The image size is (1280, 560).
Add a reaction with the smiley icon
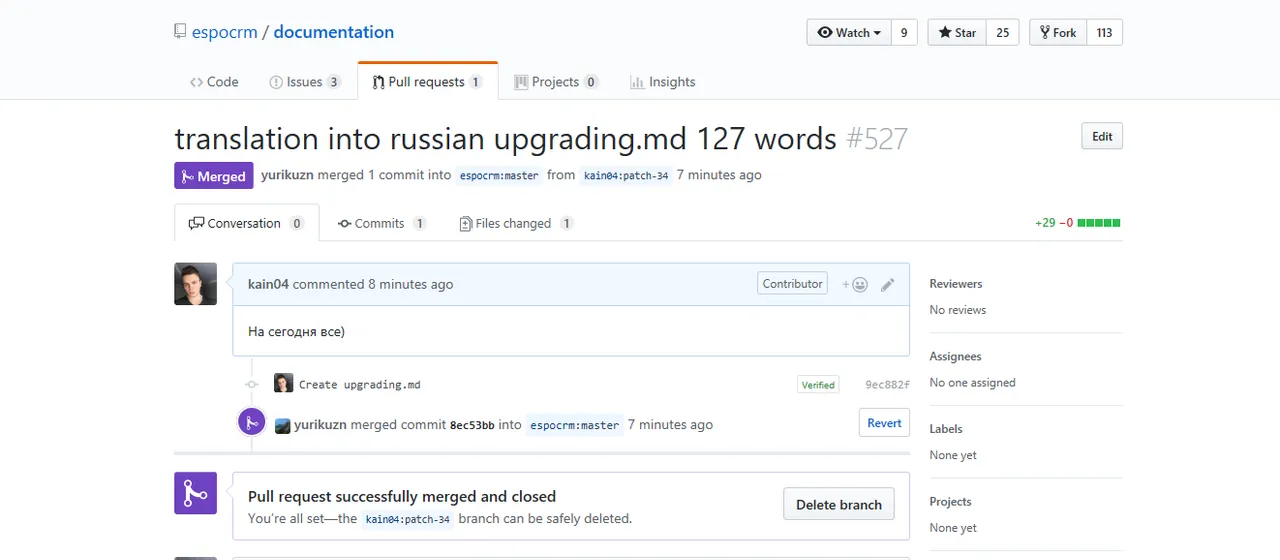point(854,284)
